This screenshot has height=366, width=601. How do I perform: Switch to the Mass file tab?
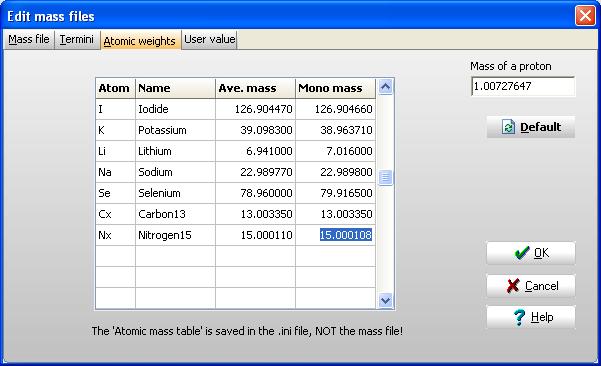pyautogui.click(x=29, y=40)
